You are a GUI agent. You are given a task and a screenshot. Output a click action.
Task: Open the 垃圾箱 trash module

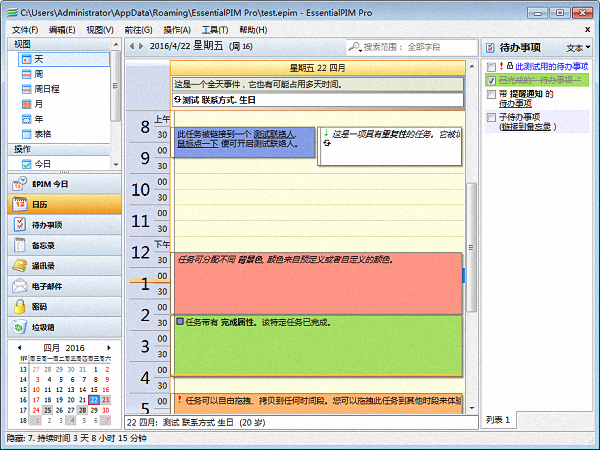[x=64, y=327]
